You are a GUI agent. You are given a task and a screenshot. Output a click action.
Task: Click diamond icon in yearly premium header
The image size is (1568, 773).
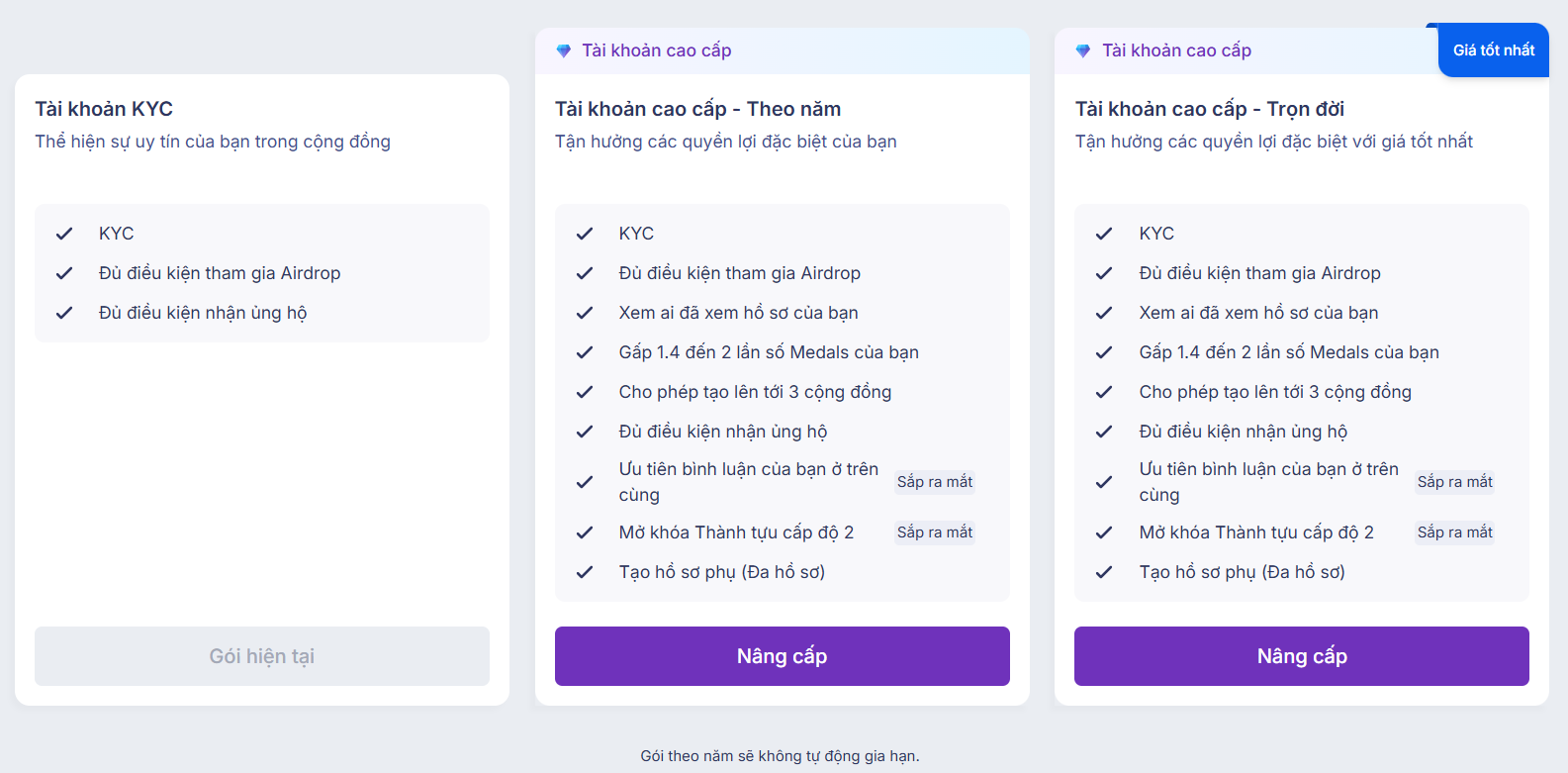point(564,50)
